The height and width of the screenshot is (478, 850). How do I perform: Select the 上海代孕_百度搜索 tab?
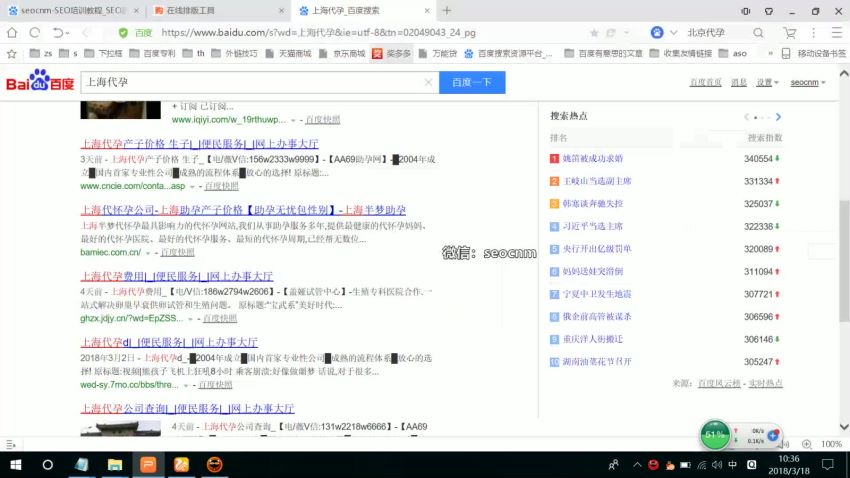pyautogui.click(x=362, y=10)
